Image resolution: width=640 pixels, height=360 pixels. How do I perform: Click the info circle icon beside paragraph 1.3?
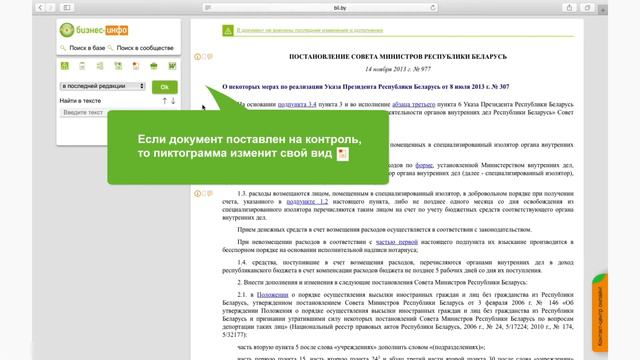[198, 193]
